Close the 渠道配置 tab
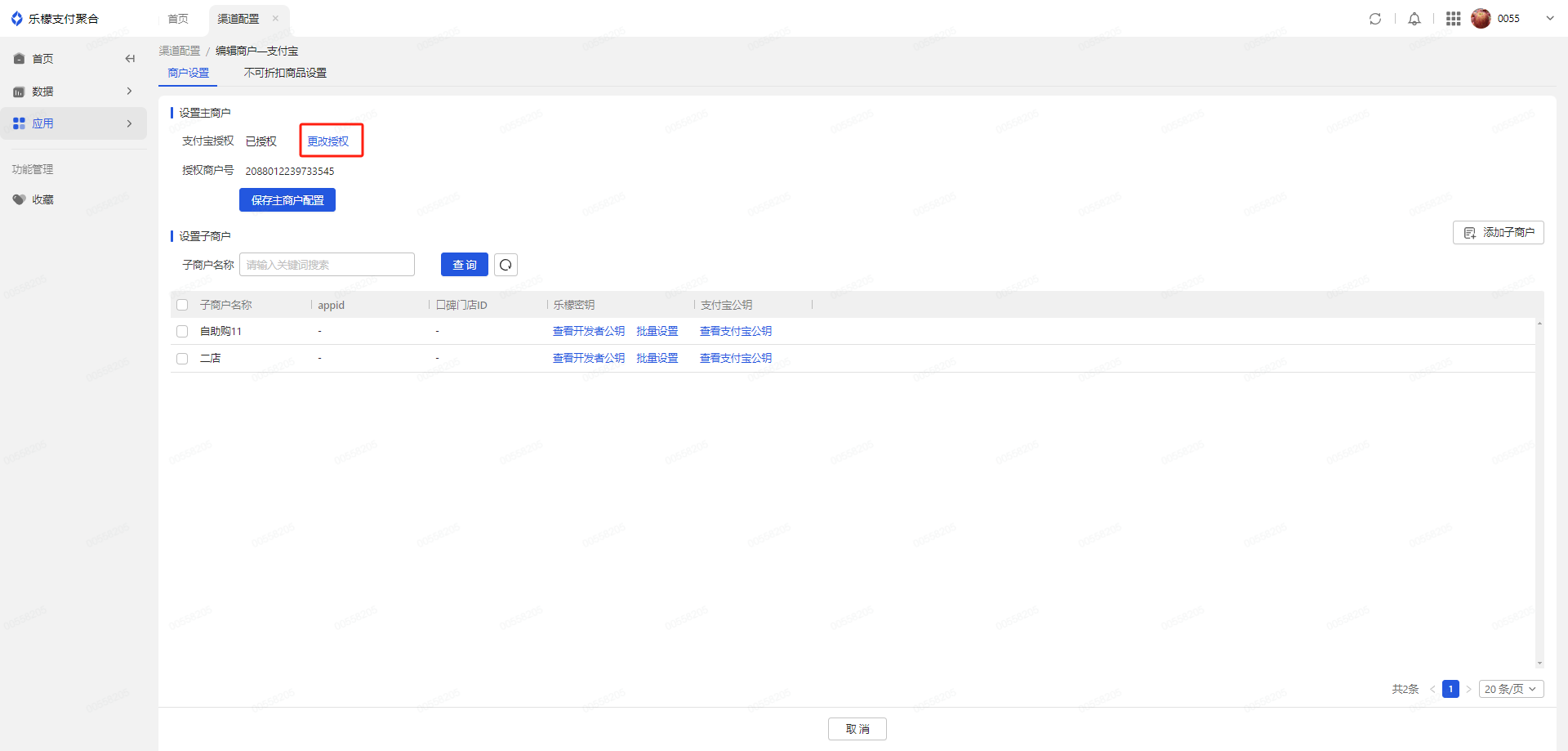Screen dimensions: 1568x751 (x=275, y=19)
